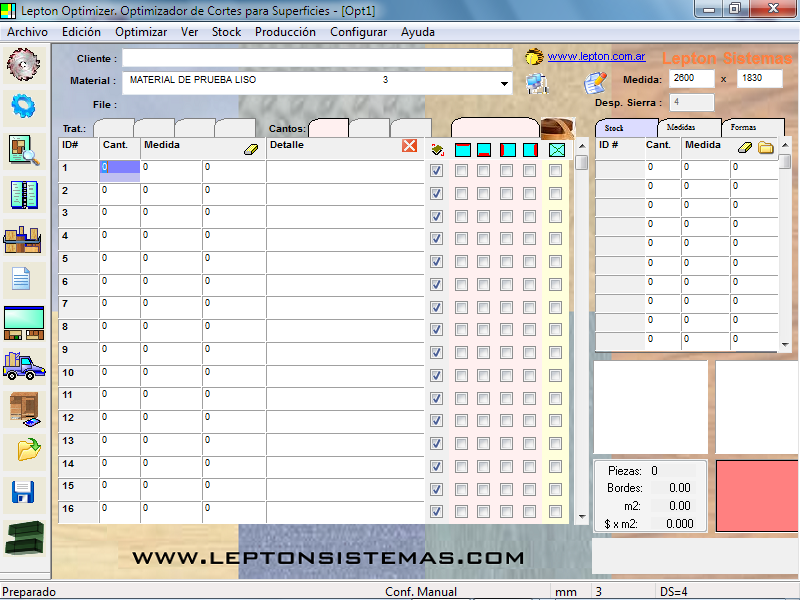This screenshot has width=800, height=600.
Task: Open the Edición menu
Action: [82, 32]
